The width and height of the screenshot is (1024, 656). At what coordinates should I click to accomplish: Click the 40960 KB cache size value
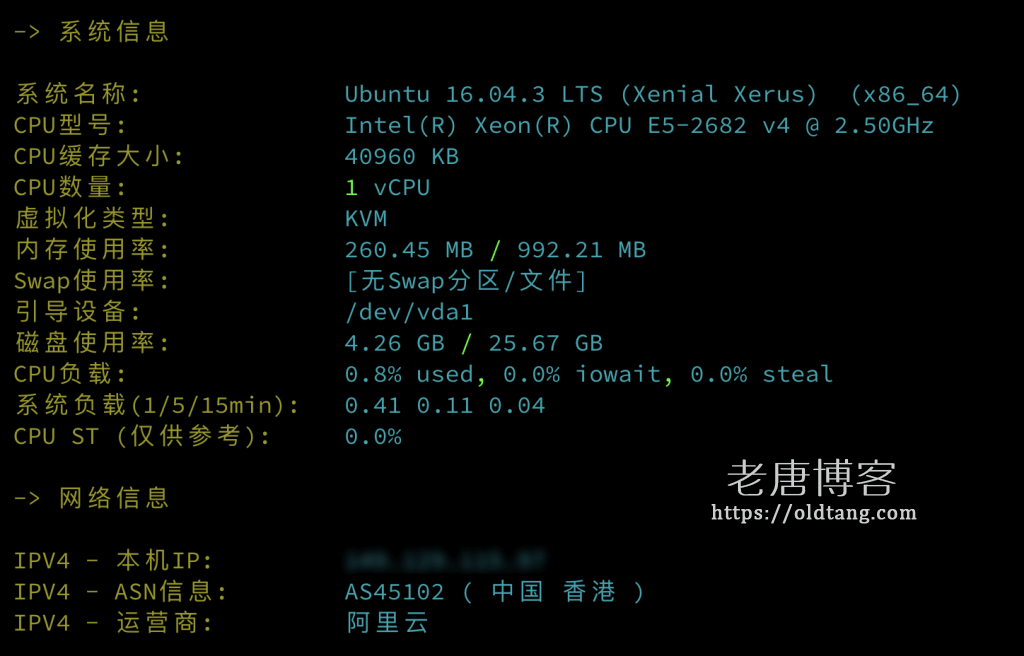click(401, 157)
